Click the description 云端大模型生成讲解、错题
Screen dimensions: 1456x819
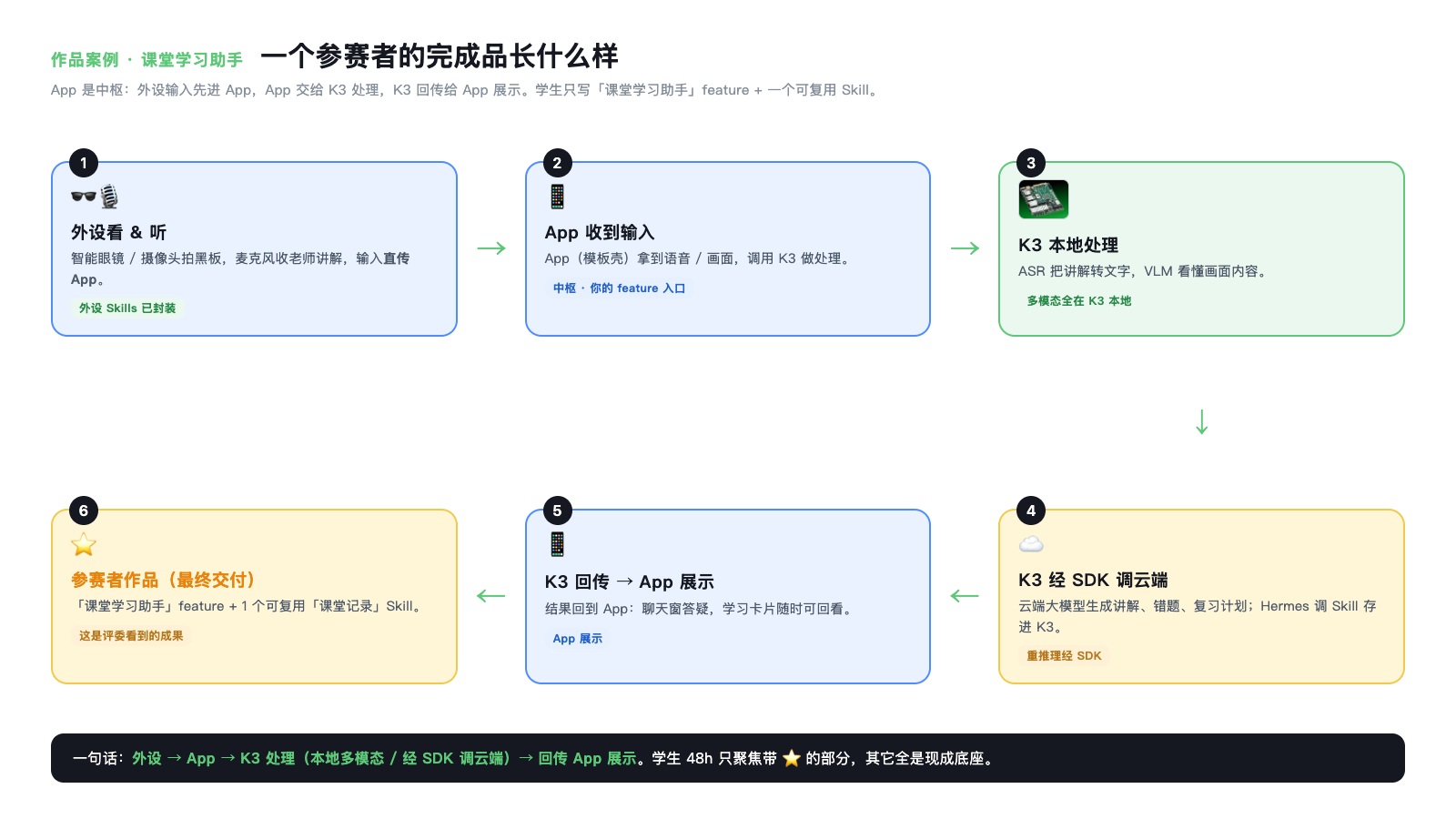[1198, 616]
